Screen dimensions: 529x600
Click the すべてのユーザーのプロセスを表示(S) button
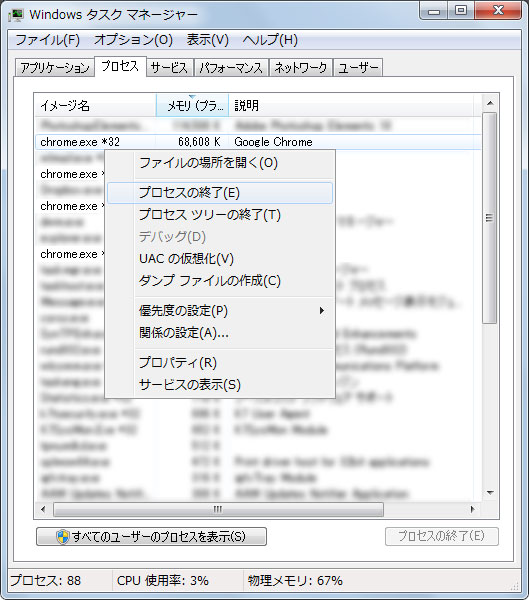152,536
